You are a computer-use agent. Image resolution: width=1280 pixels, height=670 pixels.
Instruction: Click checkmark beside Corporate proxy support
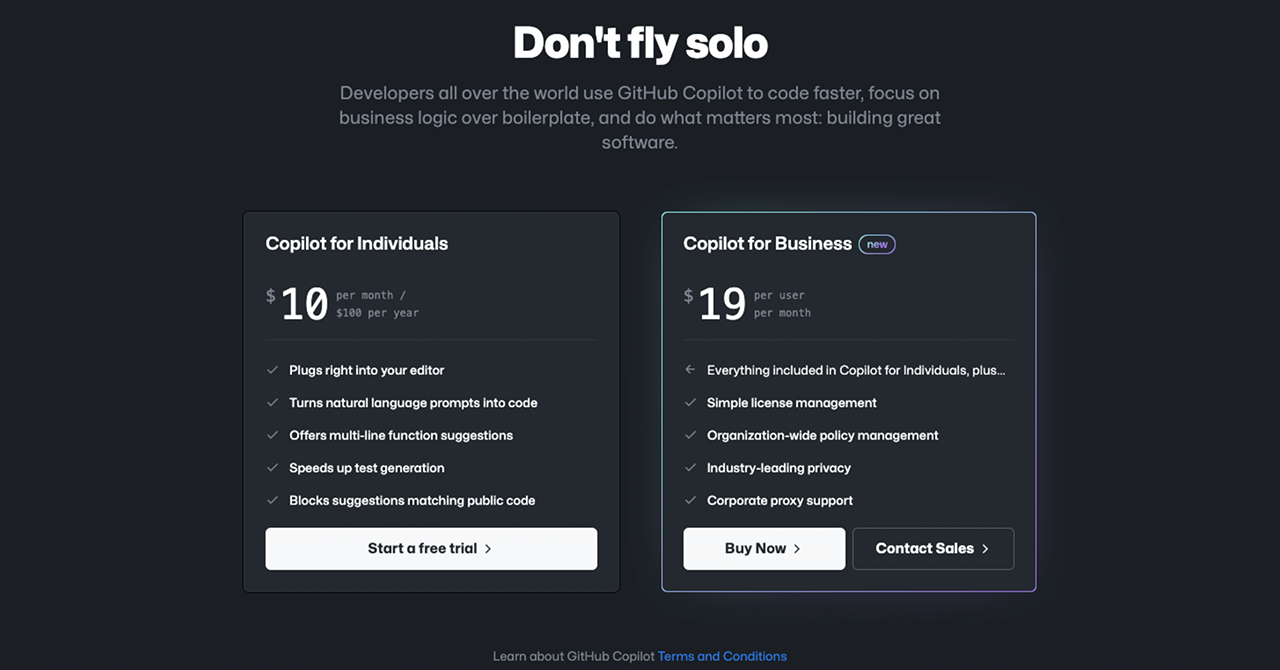click(x=690, y=500)
